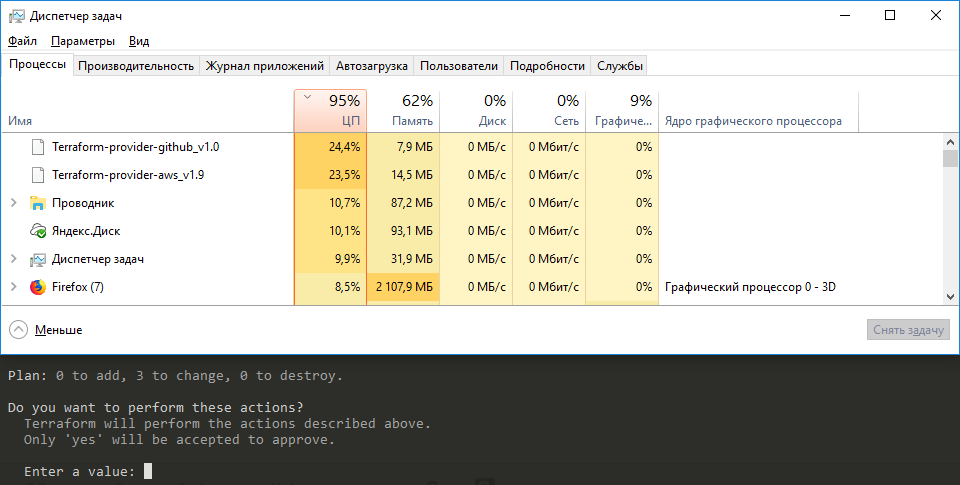This screenshot has height=485, width=960.
Task: Click the Terraform-provider-aws_v1.9 file icon
Action: point(38,175)
